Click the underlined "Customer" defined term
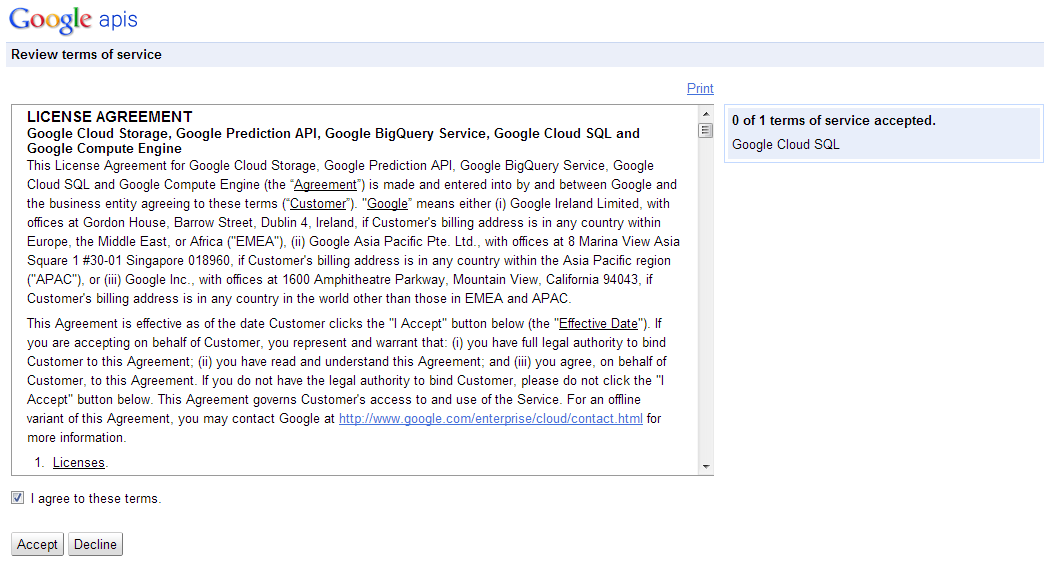 click(317, 204)
